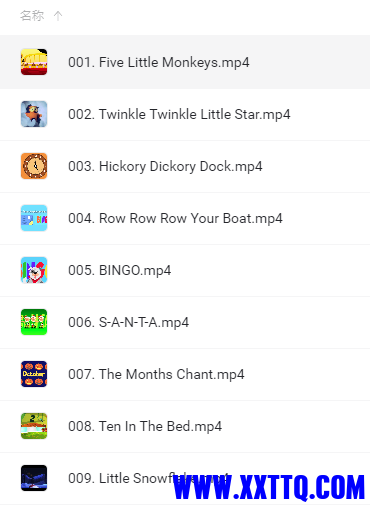This screenshot has width=370, height=507.
Task: Open file 007. The Months Chant.mp4
Action: click(x=156, y=374)
